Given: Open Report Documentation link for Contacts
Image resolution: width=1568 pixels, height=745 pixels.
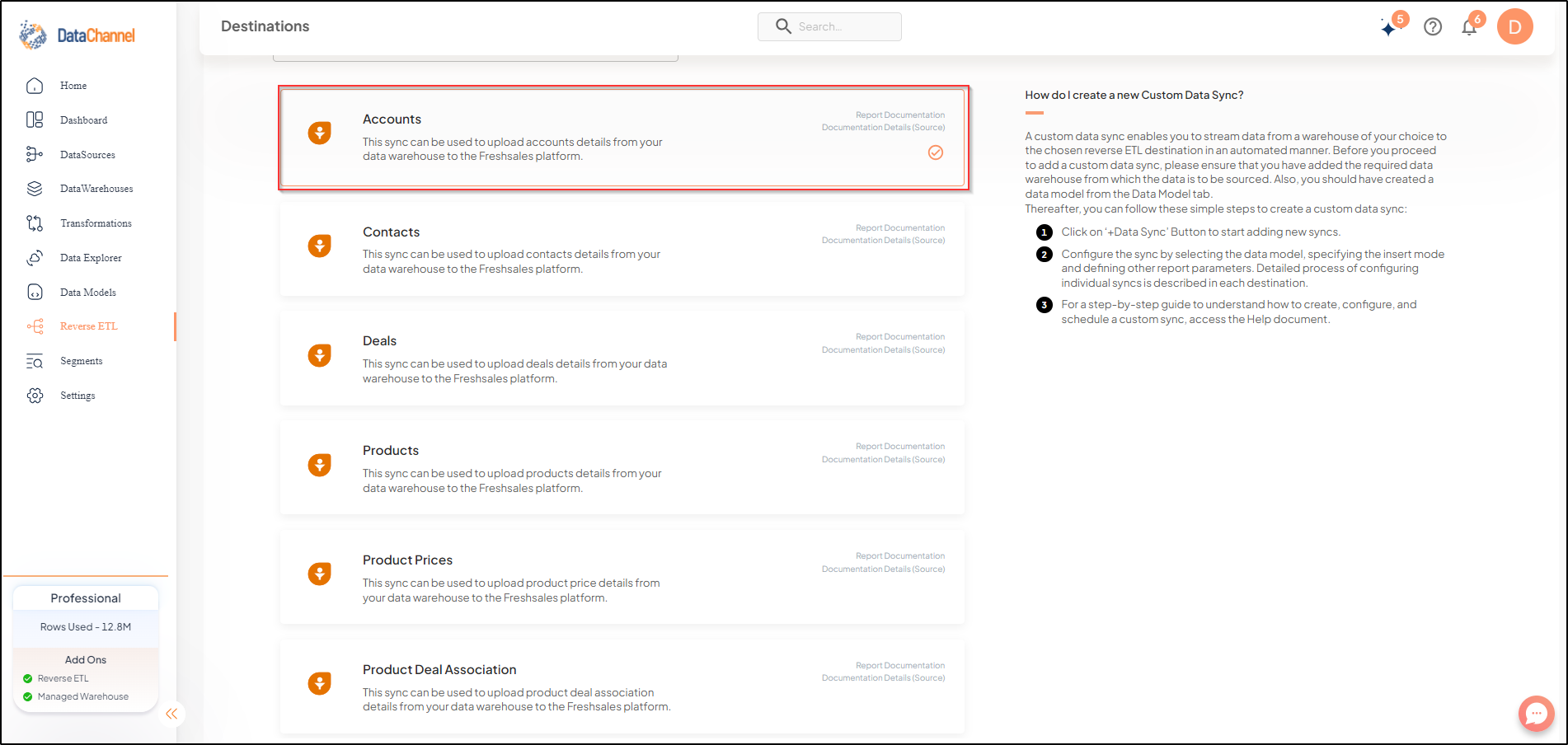Looking at the screenshot, I should (x=900, y=228).
